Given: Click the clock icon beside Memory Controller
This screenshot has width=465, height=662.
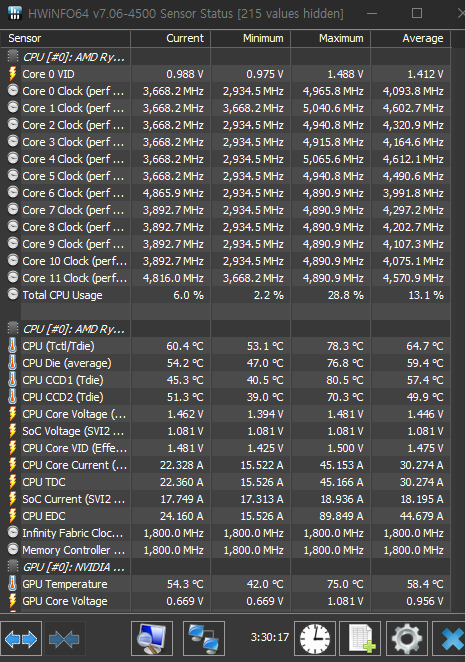Looking at the screenshot, I should click(13, 549).
